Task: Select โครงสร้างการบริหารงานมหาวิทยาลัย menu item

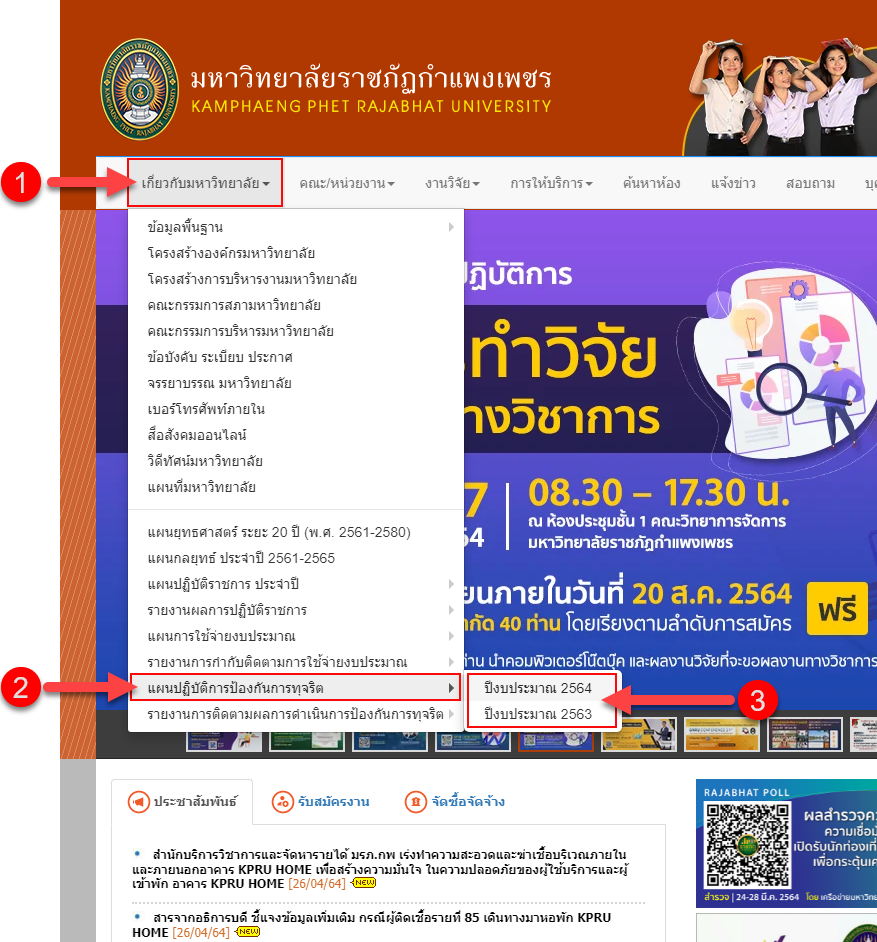Action: point(296,279)
